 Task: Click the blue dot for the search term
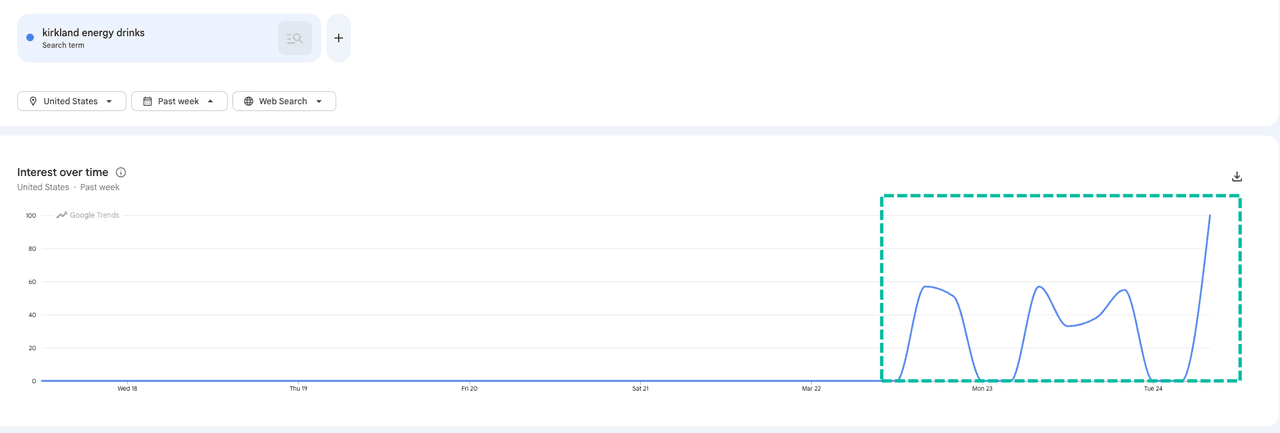[30, 38]
